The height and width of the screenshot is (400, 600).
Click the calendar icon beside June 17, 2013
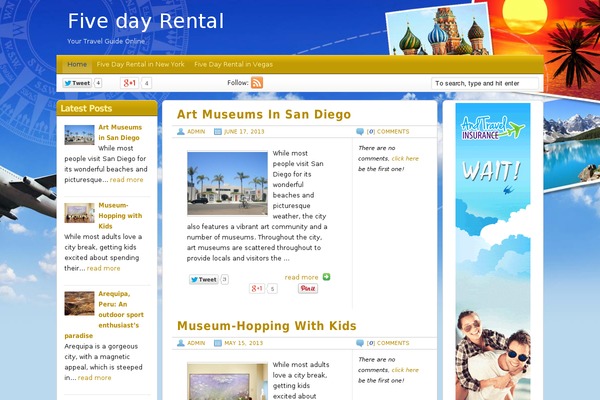pyautogui.click(x=218, y=131)
